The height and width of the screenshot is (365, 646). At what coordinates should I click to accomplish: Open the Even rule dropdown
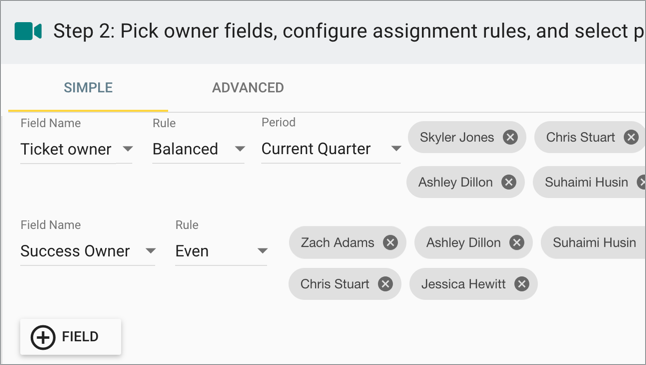tap(221, 251)
